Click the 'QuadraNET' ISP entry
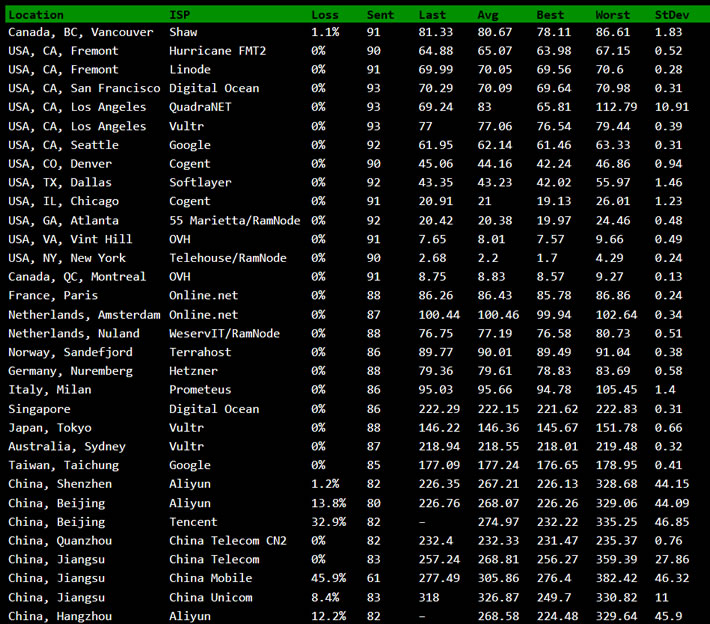Viewport: 710px width, 624px height. [x=200, y=107]
